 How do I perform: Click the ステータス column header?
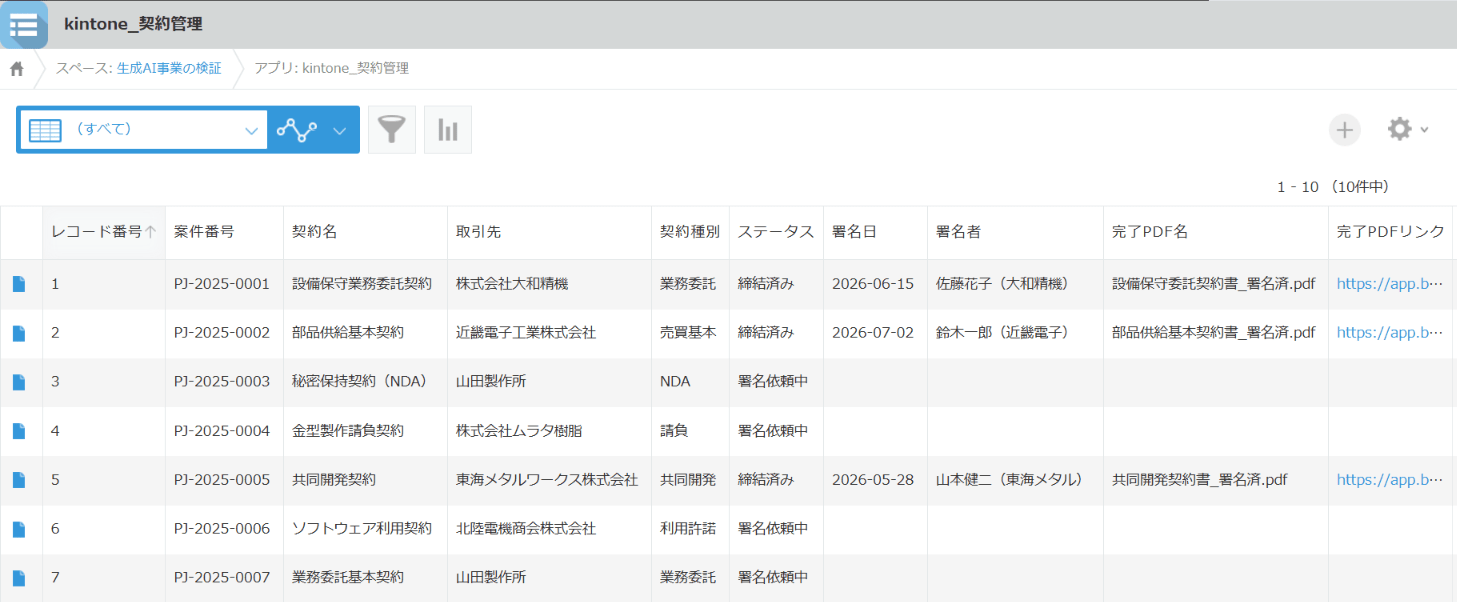[x=775, y=232]
